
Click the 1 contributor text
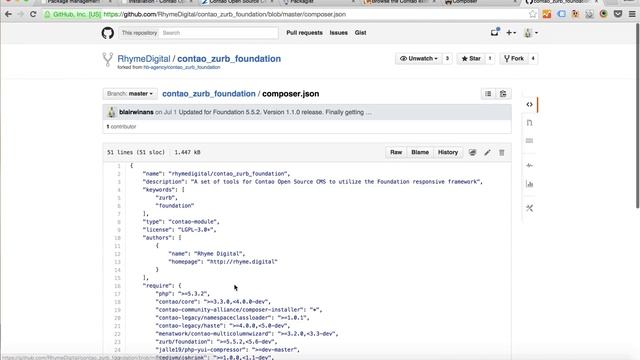click(x=121, y=127)
